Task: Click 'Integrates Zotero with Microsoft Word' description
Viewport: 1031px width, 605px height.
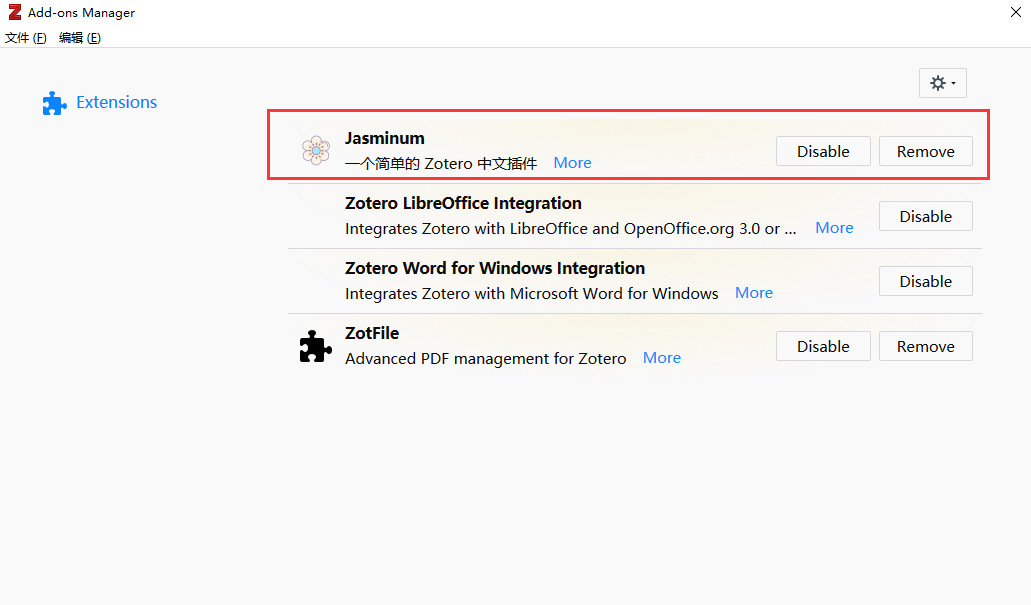Action: (x=531, y=293)
